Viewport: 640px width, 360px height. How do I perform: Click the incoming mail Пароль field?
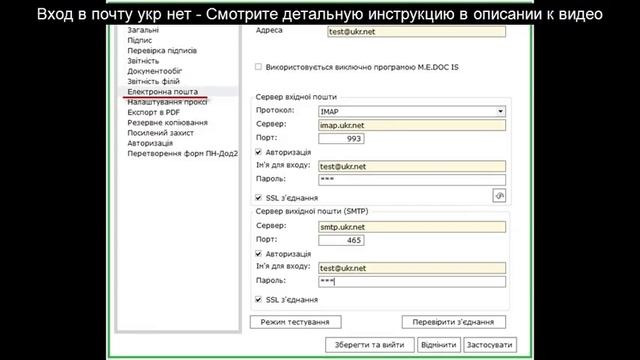point(412,180)
